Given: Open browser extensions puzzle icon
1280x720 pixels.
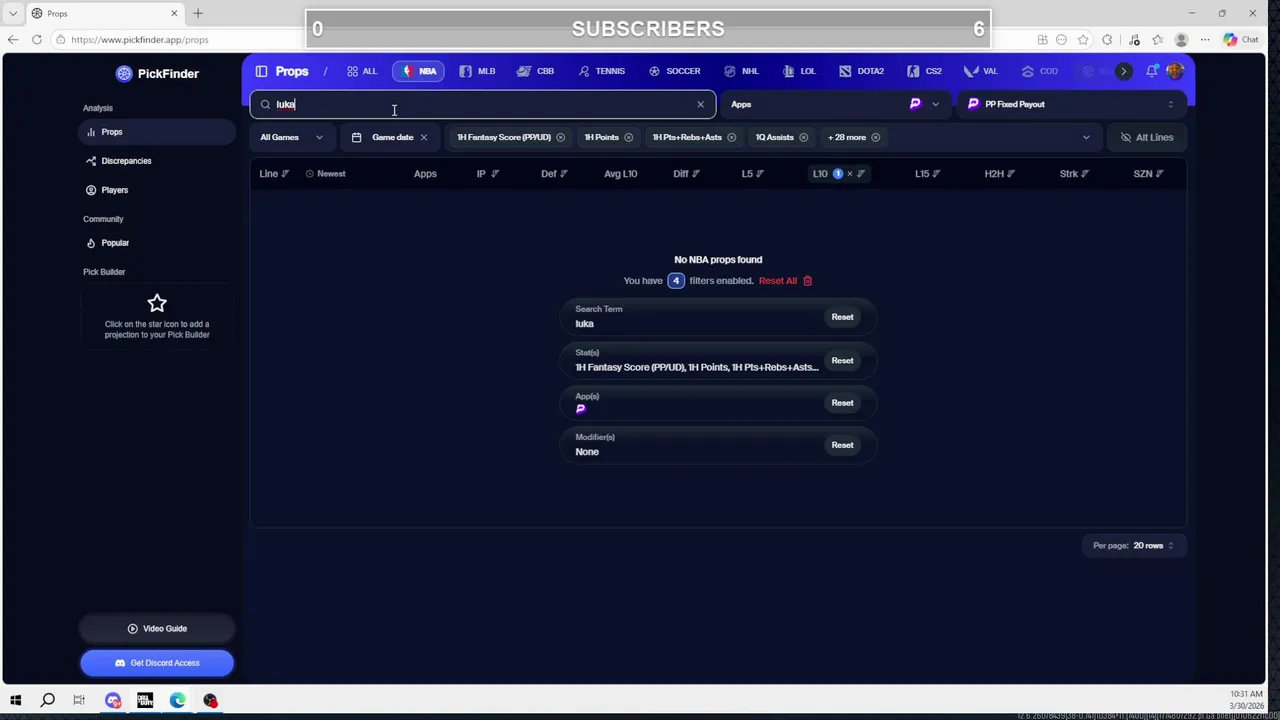Looking at the screenshot, I should click(1107, 39).
